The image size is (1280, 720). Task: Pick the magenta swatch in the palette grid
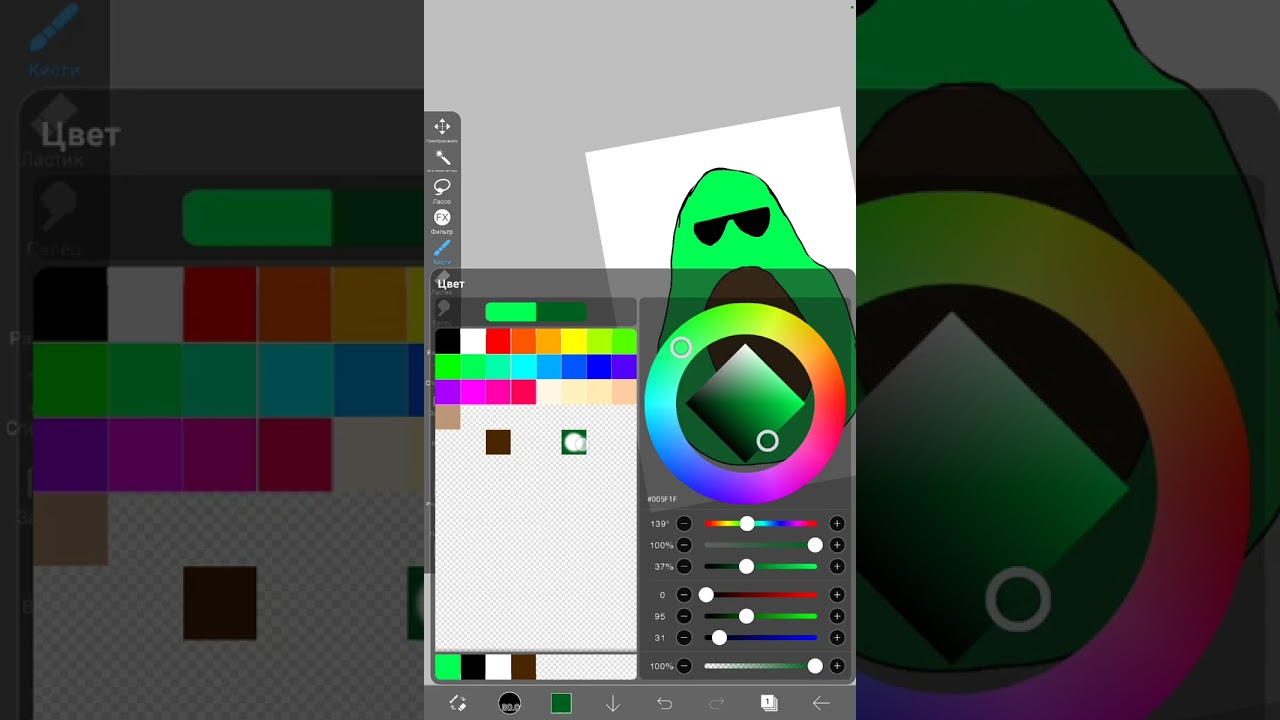click(x=473, y=392)
